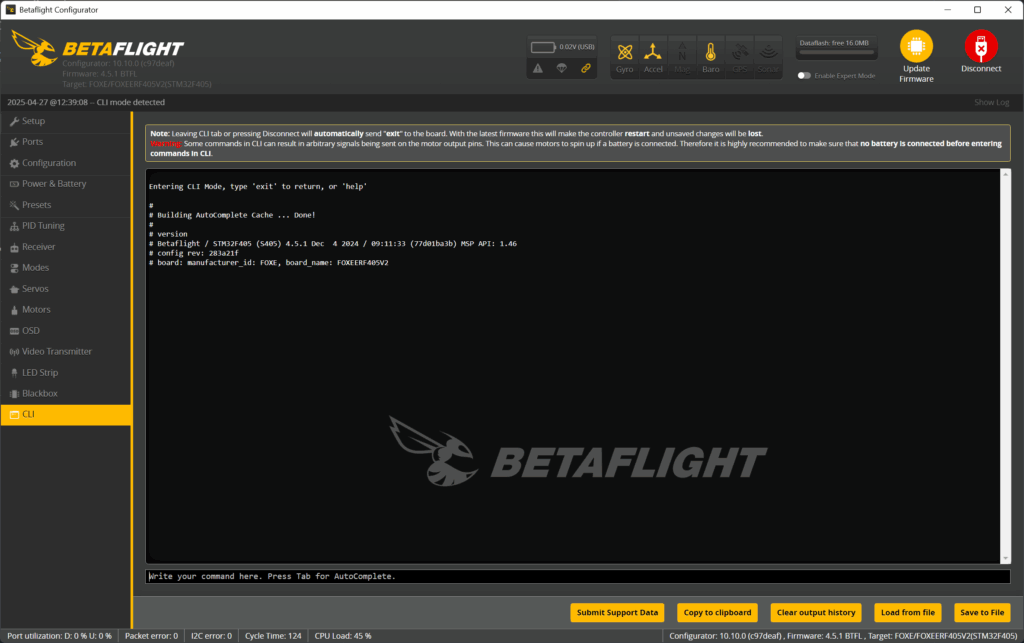Select the active CLI tab
1024x643 pixels.
(65, 415)
